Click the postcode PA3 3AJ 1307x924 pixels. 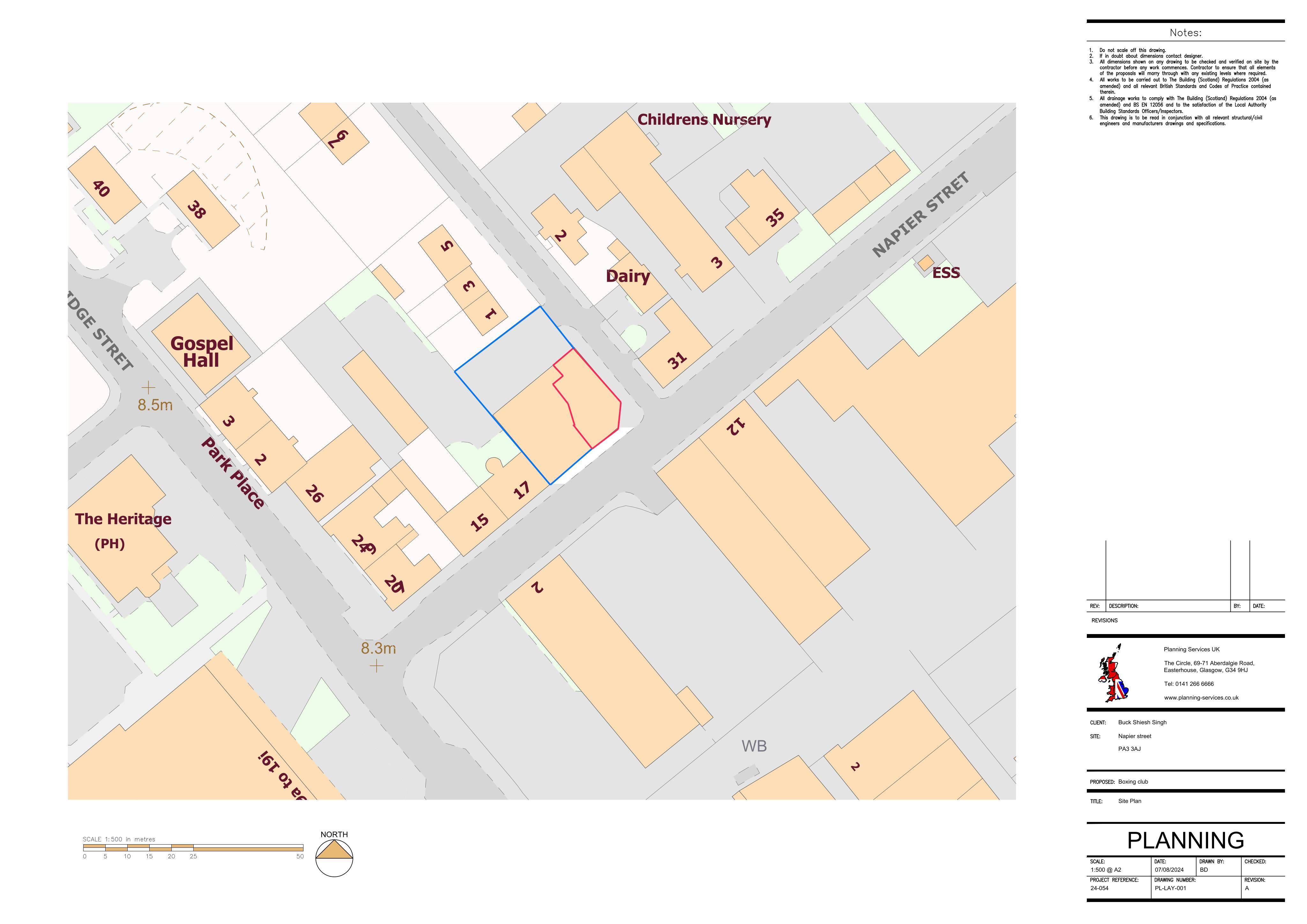click(1129, 749)
